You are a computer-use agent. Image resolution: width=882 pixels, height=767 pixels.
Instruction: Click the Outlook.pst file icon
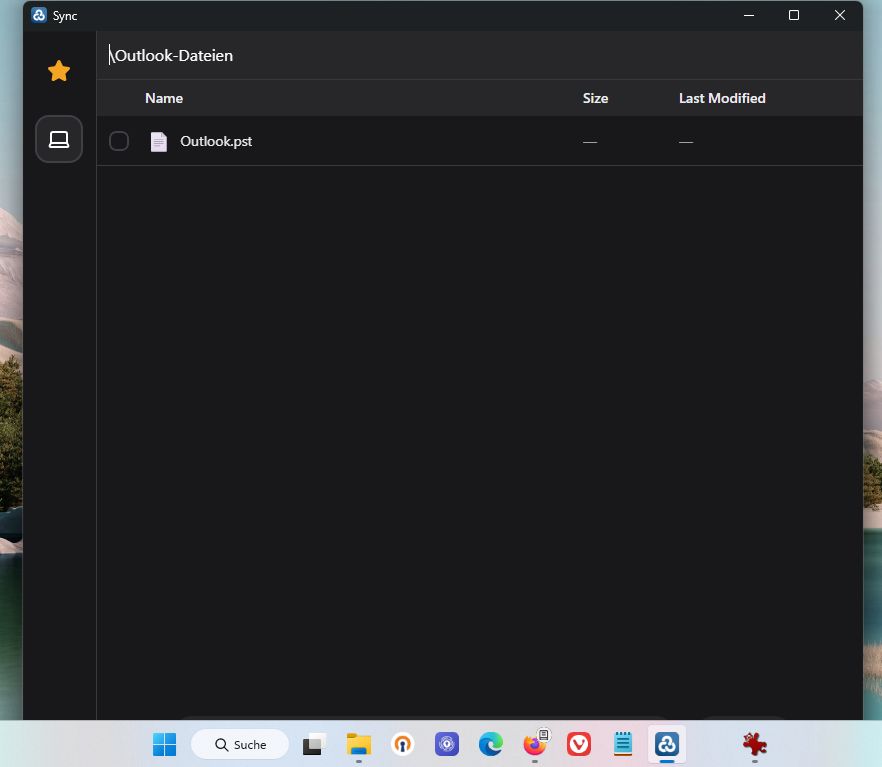click(159, 142)
